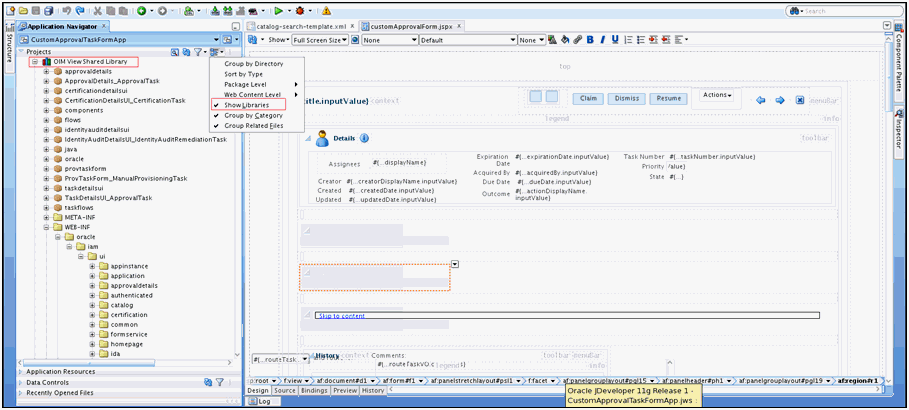The width and height of the screenshot is (909, 410).
Task: Collapse the WEB-INF folder node
Action: 47,227
